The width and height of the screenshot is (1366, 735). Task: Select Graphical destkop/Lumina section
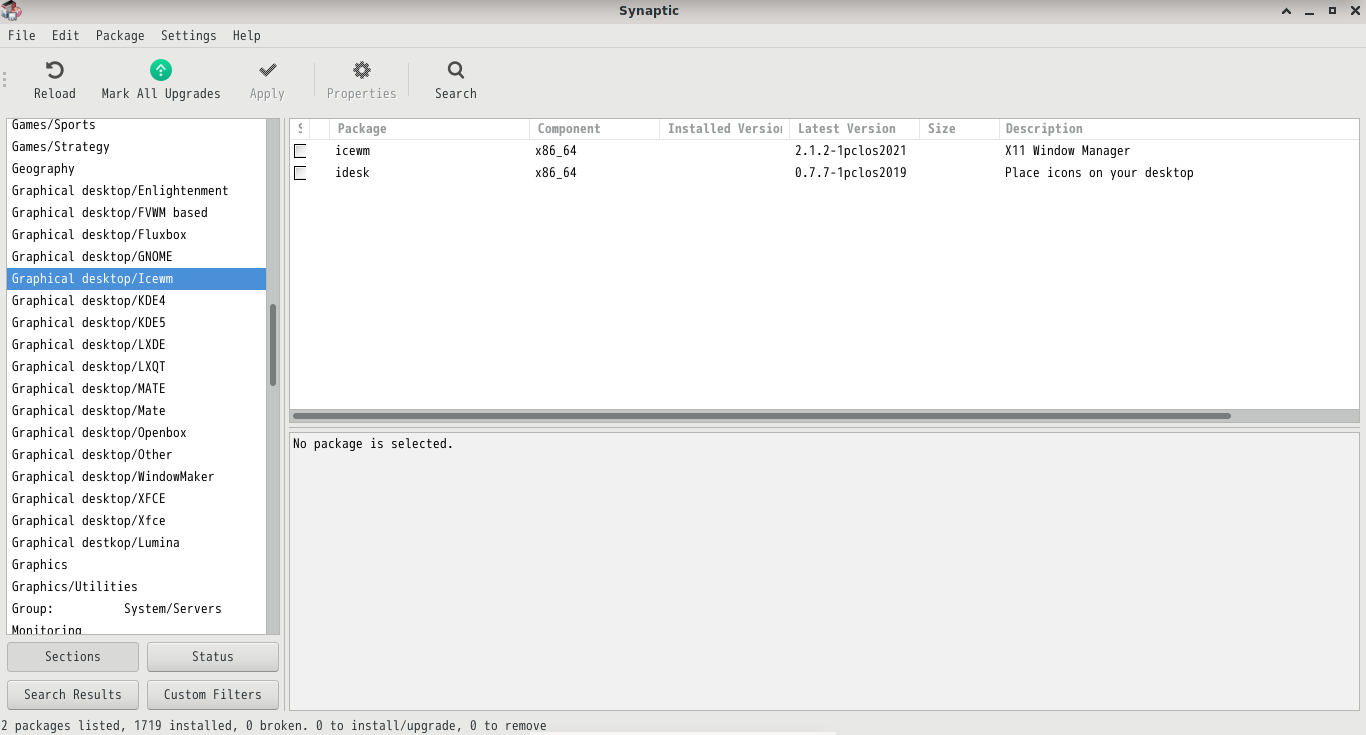[136, 543]
